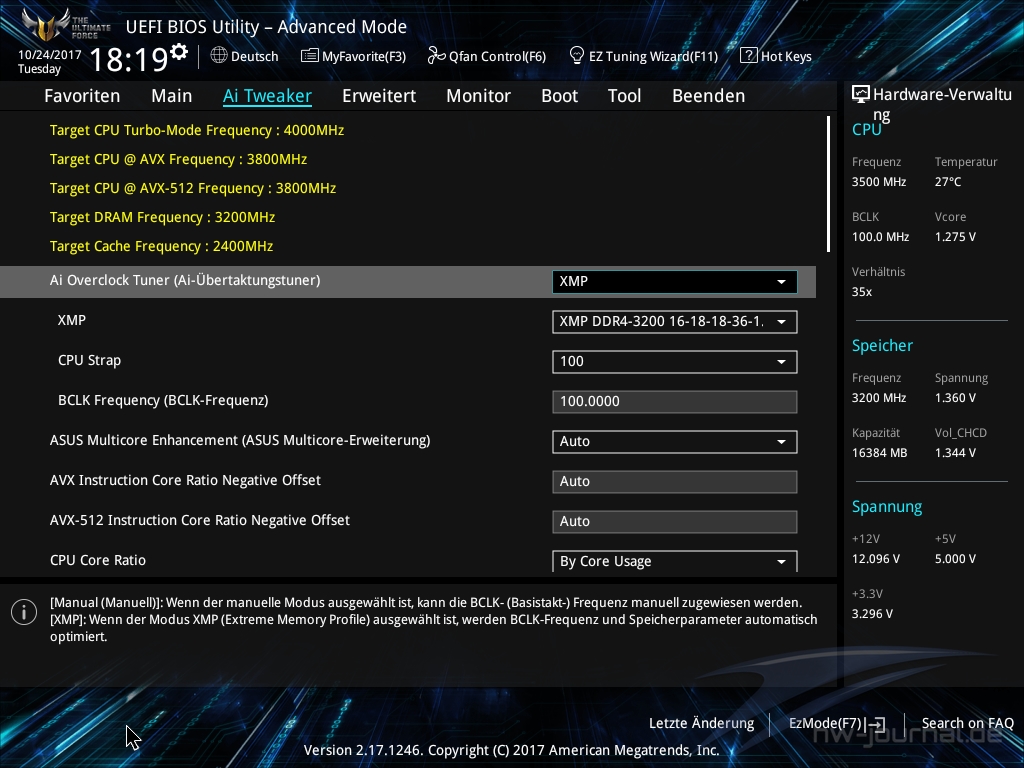Screen dimensions: 1024x768
Task: Go to the Monitor tab
Action: (479, 96)
